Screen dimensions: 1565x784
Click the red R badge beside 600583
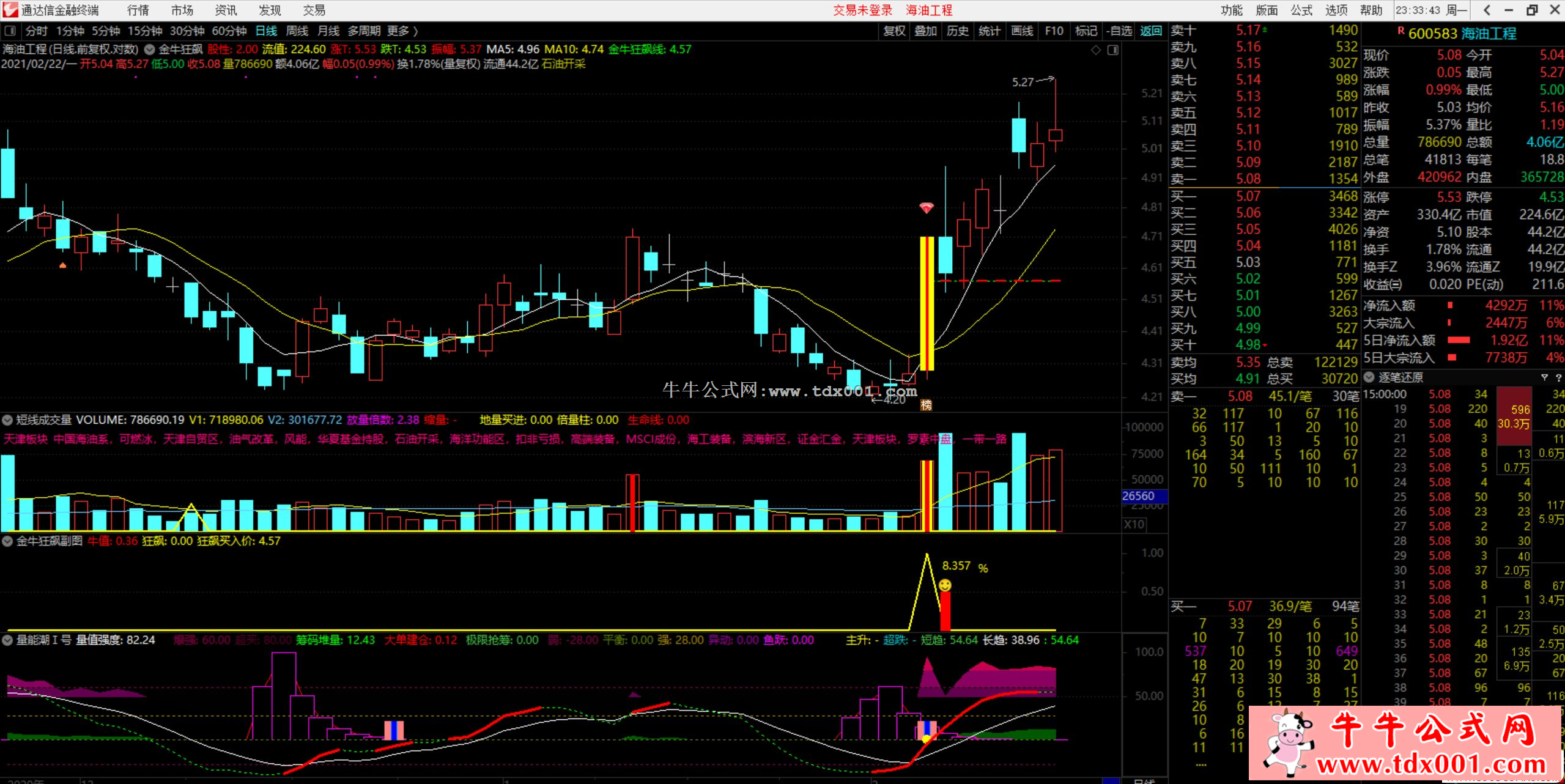[1401, 30]
